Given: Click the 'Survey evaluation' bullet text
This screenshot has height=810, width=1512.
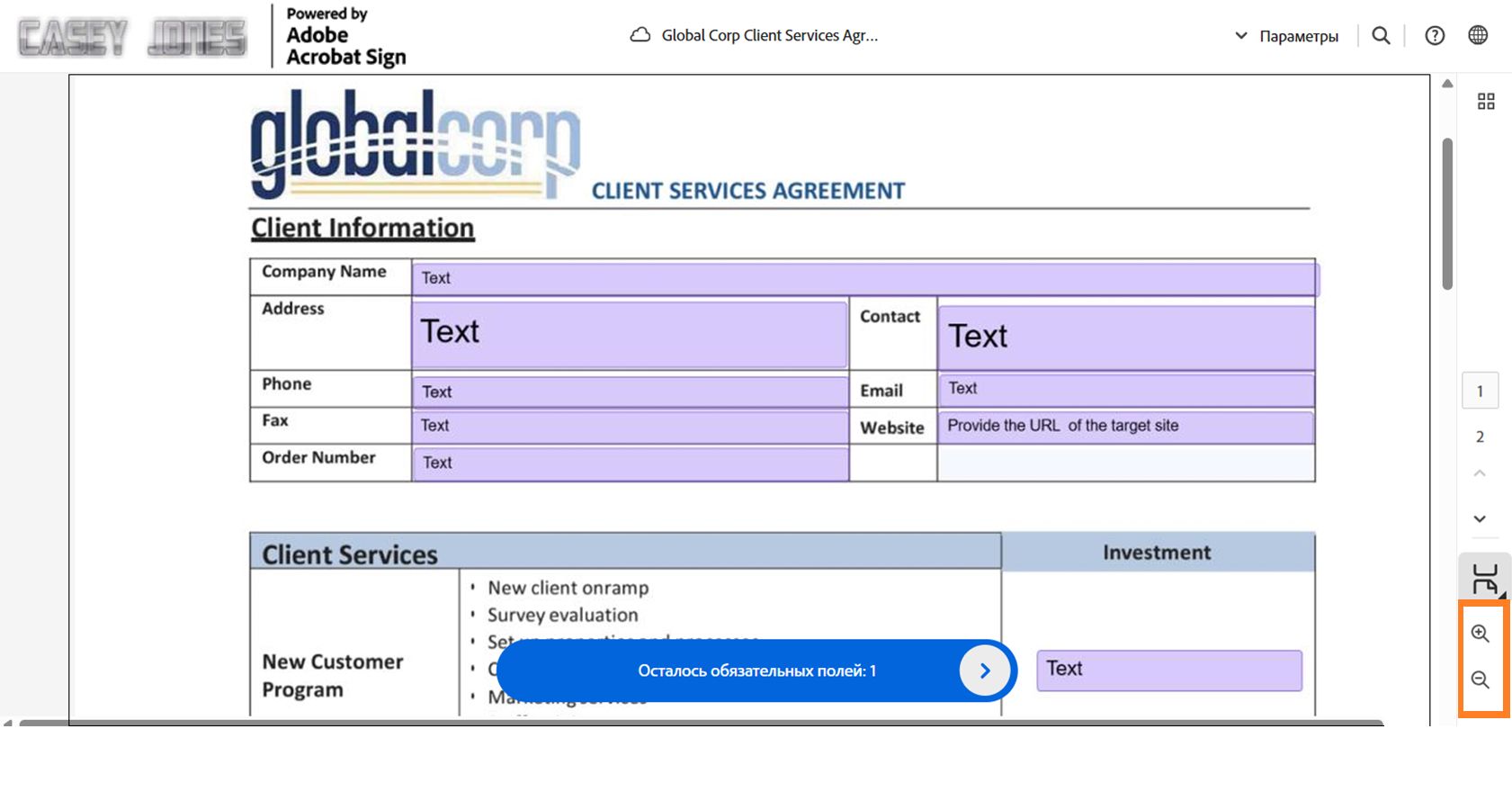Looking at the screenshot, I should 563,615.
